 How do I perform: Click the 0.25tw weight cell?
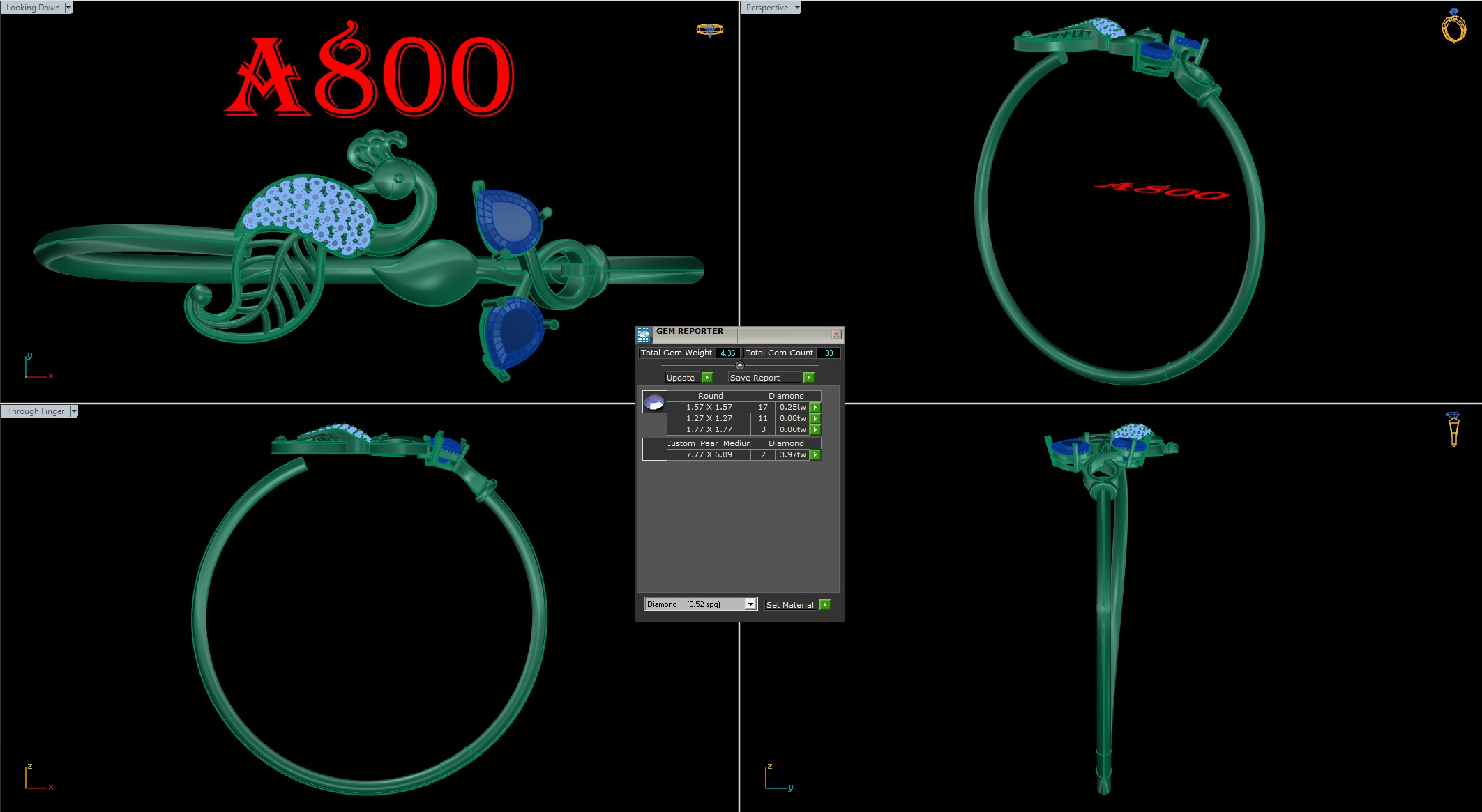click(792, 407)
